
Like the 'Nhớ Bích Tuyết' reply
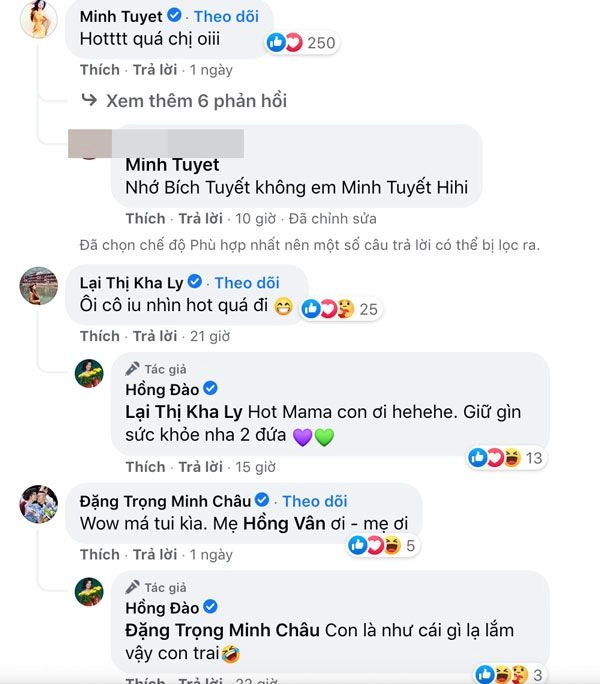point(145,219)
